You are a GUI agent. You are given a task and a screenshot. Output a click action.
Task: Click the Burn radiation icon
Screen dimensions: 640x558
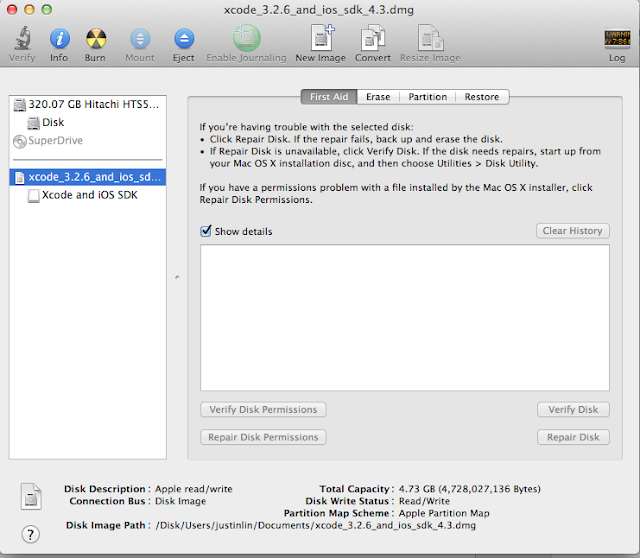point(96,39)
